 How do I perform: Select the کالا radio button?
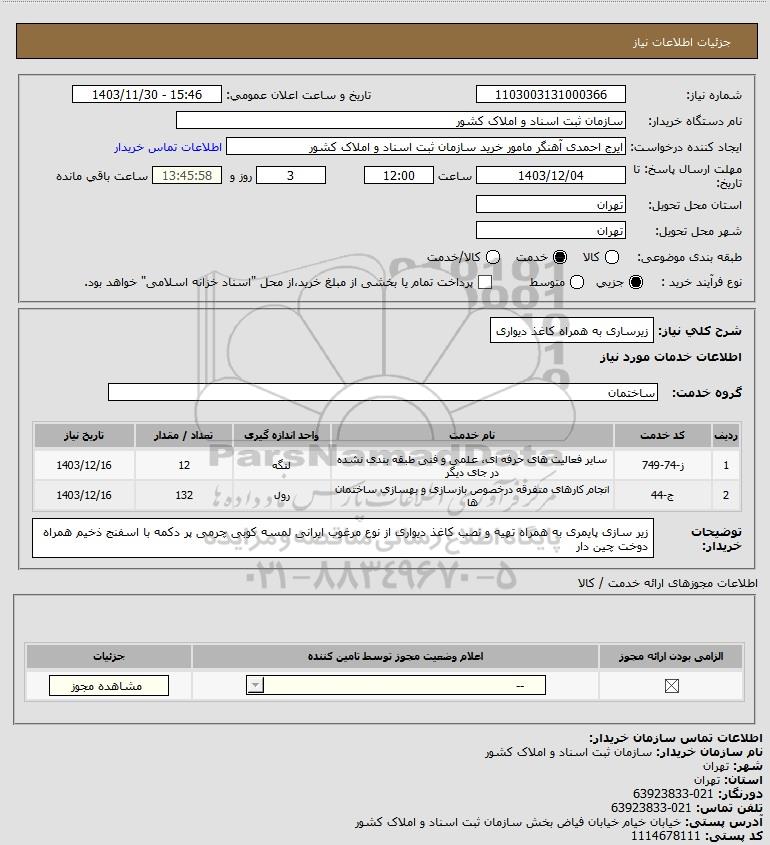tap(612, 258)
